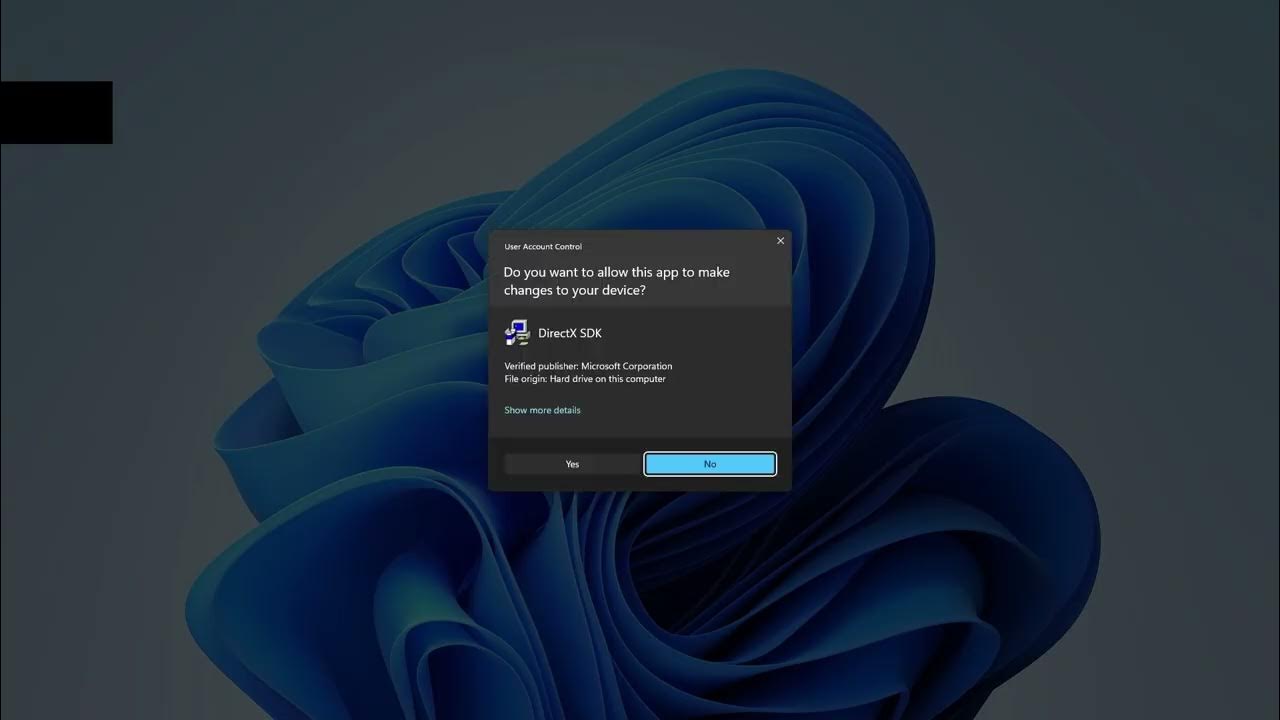The image size is (1280, 720).
Task: Select the DirectX SDK app name text
Action: point(570,333)
